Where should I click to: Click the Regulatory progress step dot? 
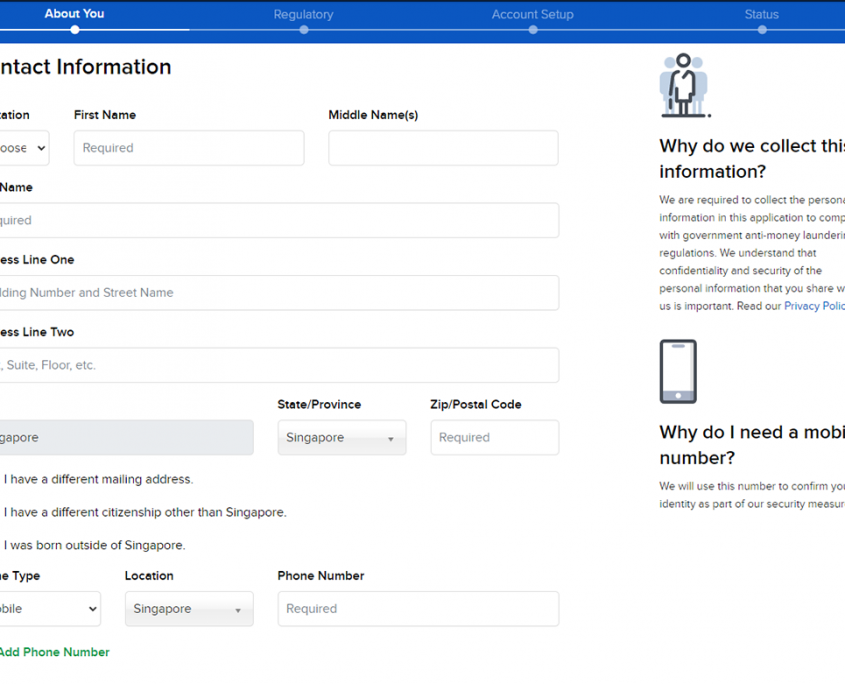[x=304, y=30]
